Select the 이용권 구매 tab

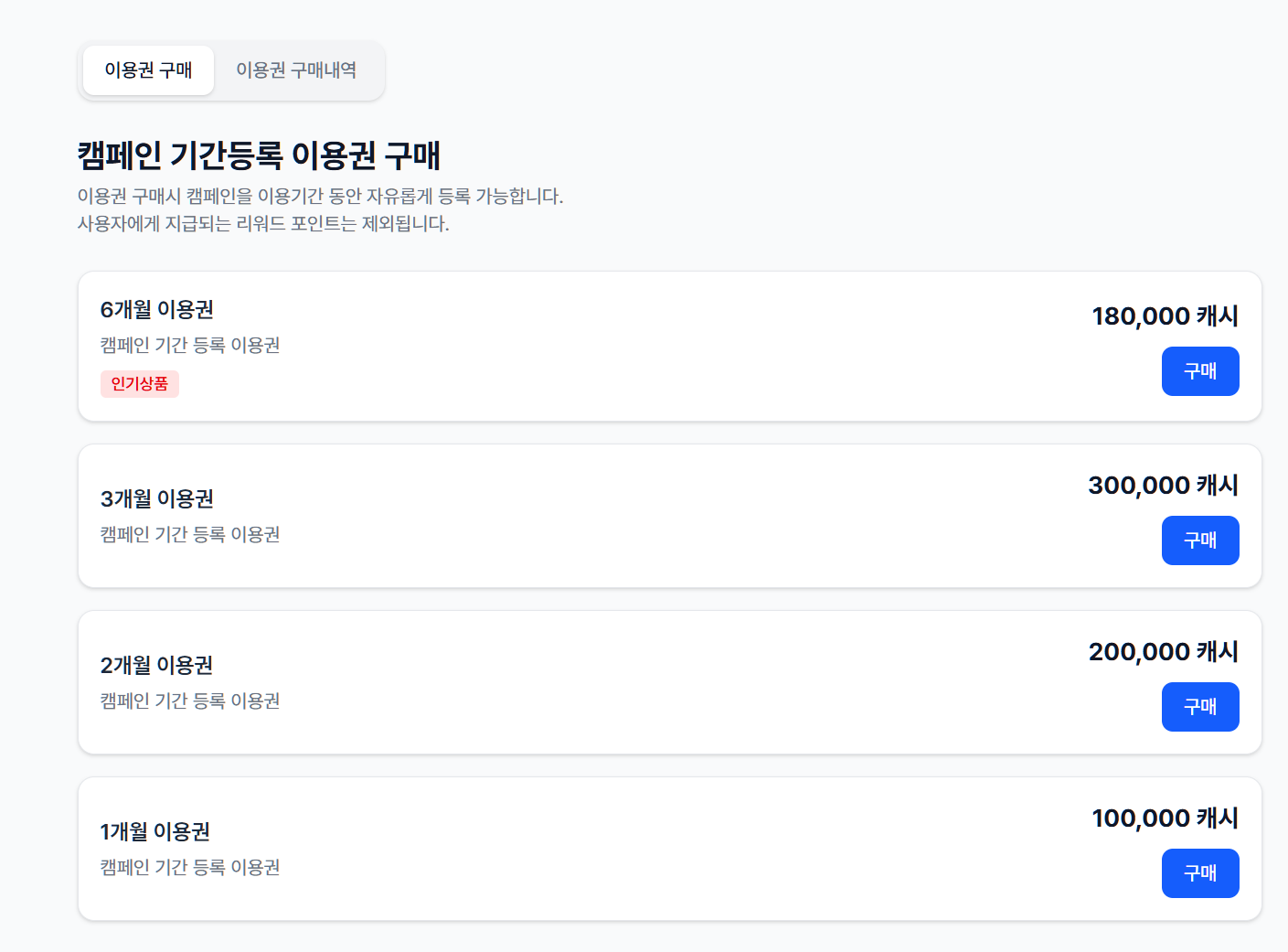click(147, 70)
